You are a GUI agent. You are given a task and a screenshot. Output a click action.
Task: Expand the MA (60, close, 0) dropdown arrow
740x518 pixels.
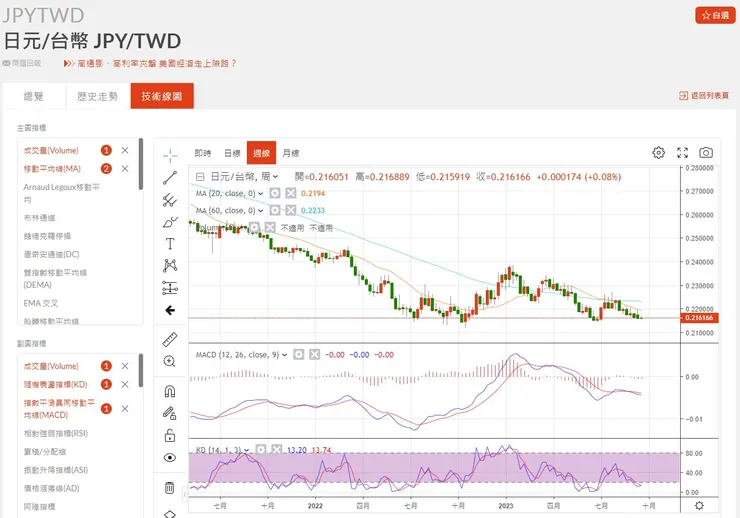coord(261,210)
